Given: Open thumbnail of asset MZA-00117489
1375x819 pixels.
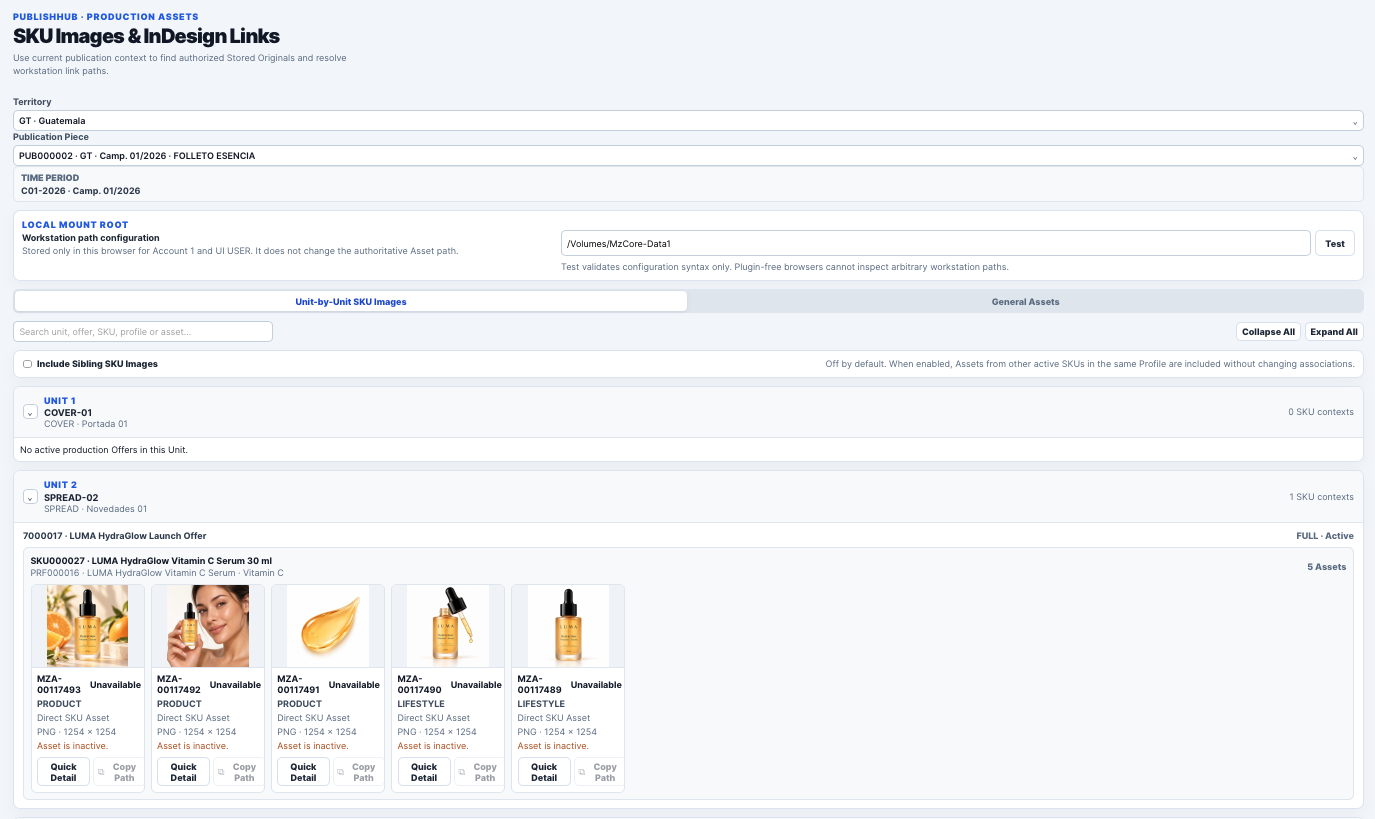Looking at the screenshot, I should coord(568,626).
